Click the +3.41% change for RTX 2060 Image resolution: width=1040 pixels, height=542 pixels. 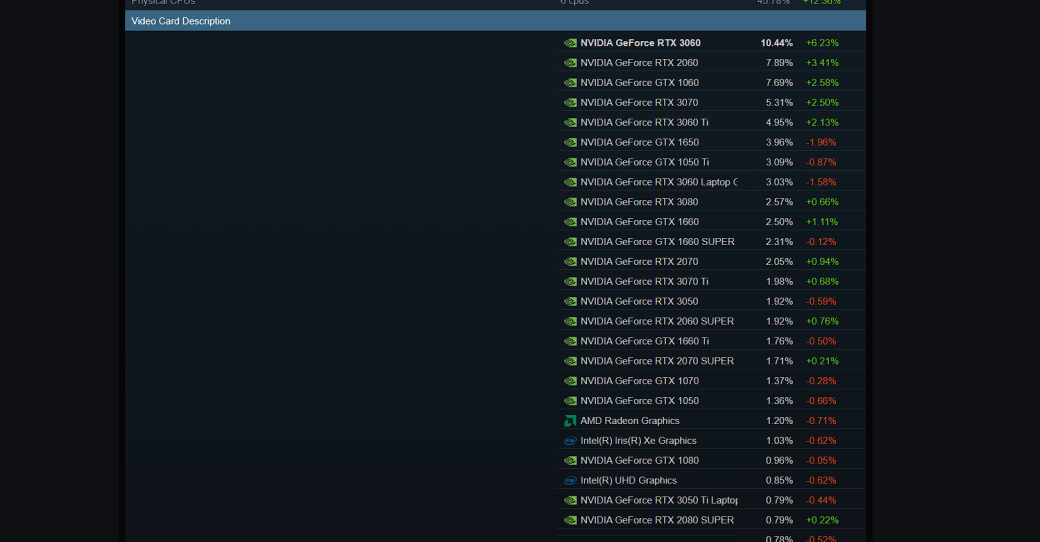point(822,62)
